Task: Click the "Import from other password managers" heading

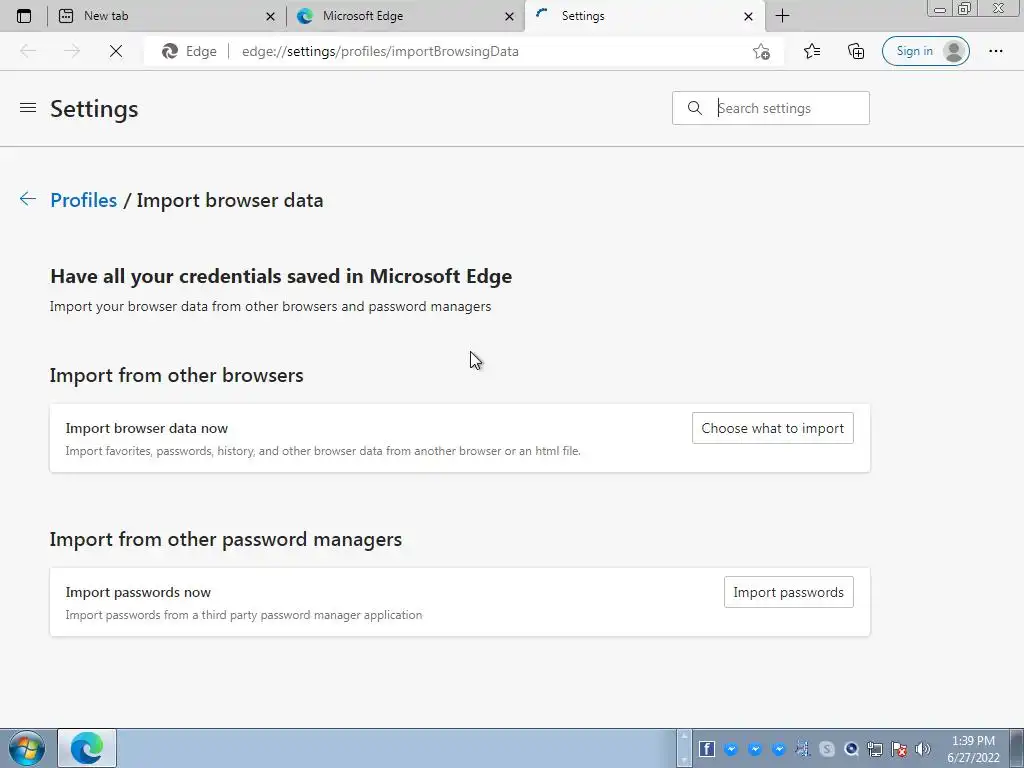Action: tap(225, 539)
